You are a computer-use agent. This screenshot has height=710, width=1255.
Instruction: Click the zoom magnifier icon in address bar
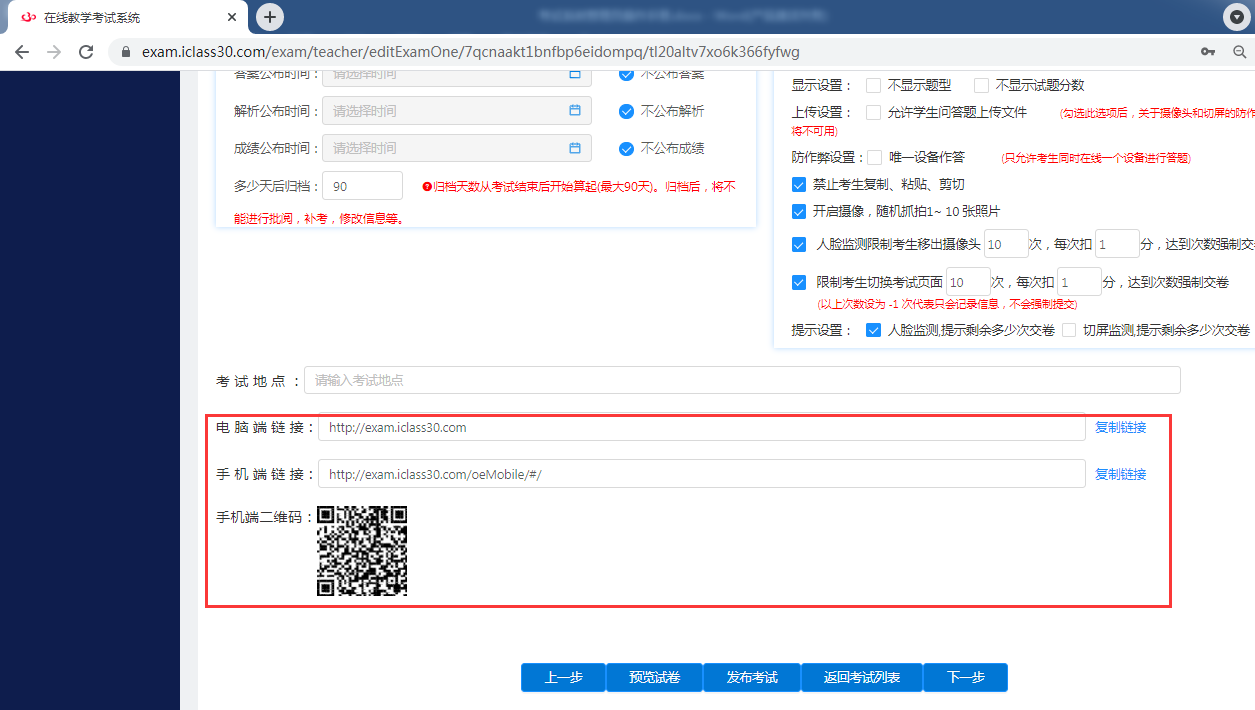pos(1239,52)
